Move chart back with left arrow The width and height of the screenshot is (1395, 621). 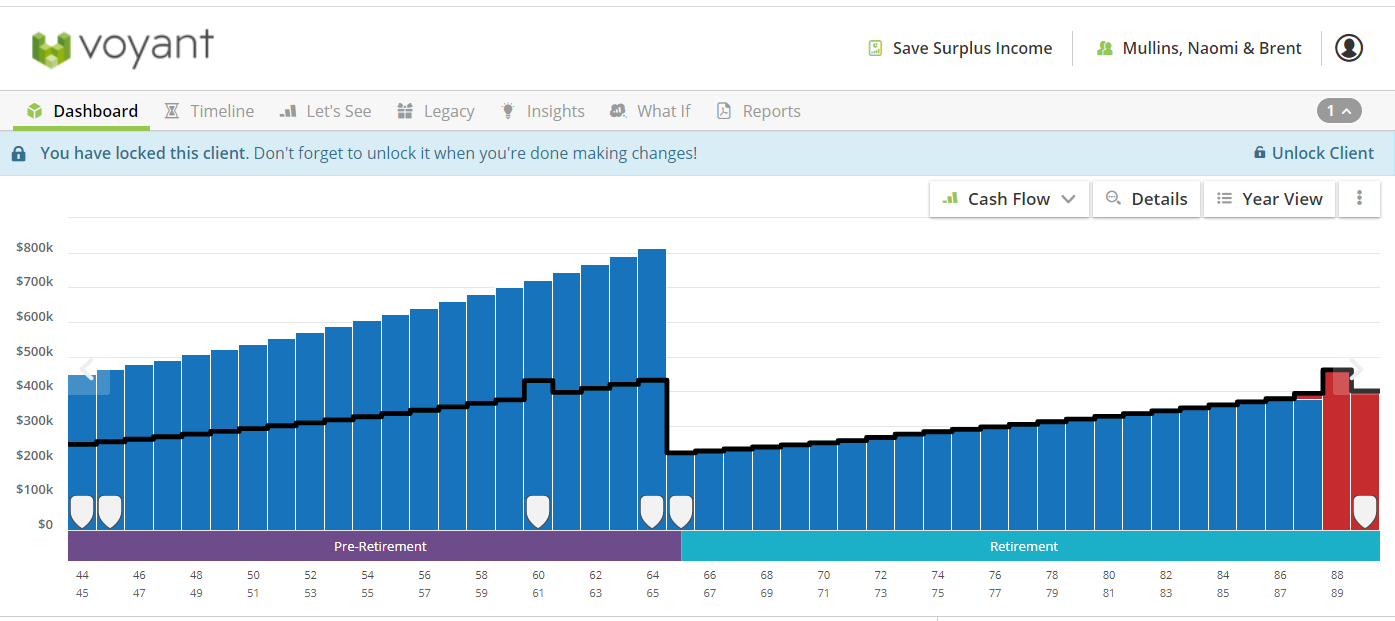88,369
